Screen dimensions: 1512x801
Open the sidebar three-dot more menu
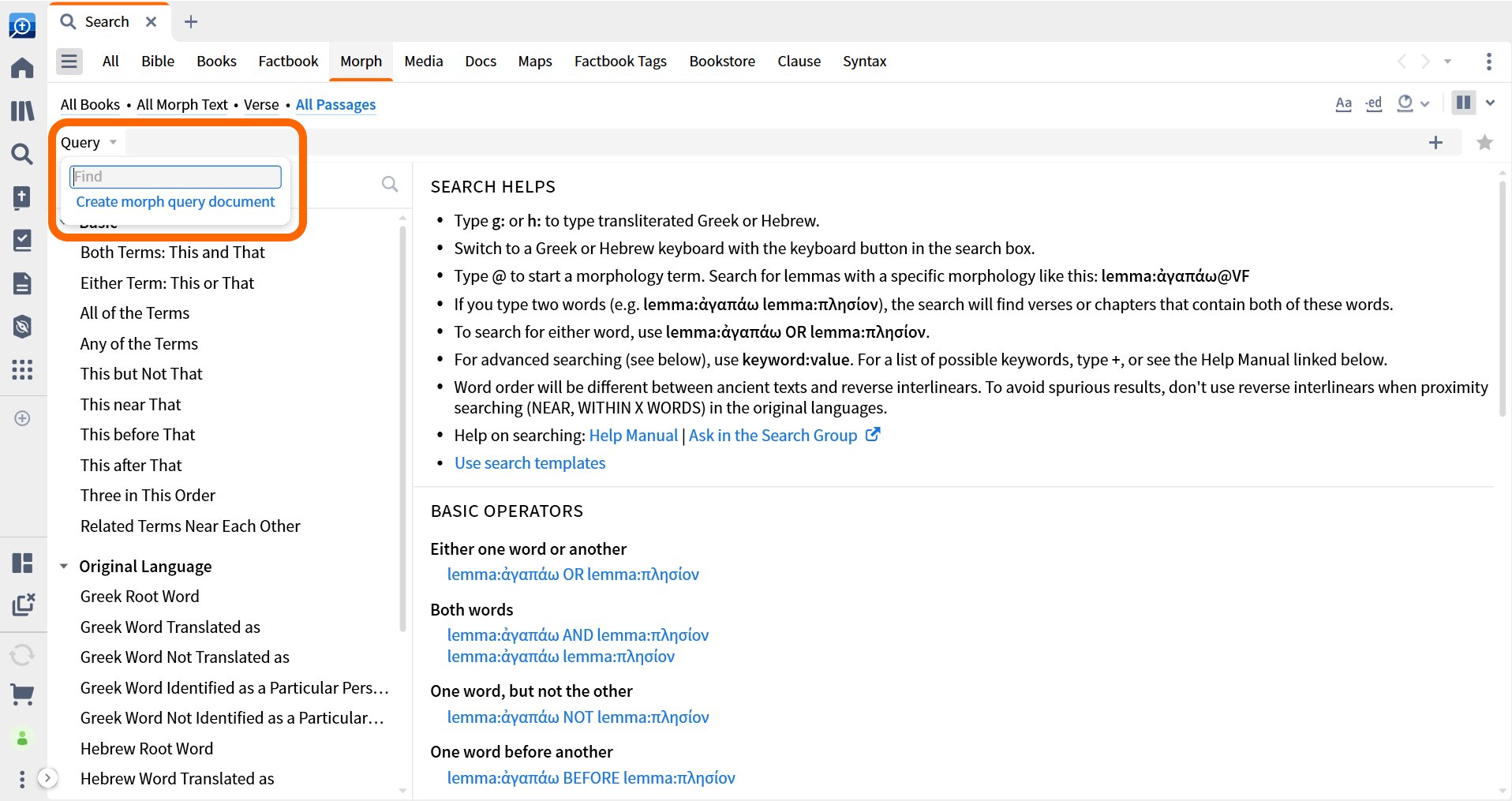pos(22,779)
